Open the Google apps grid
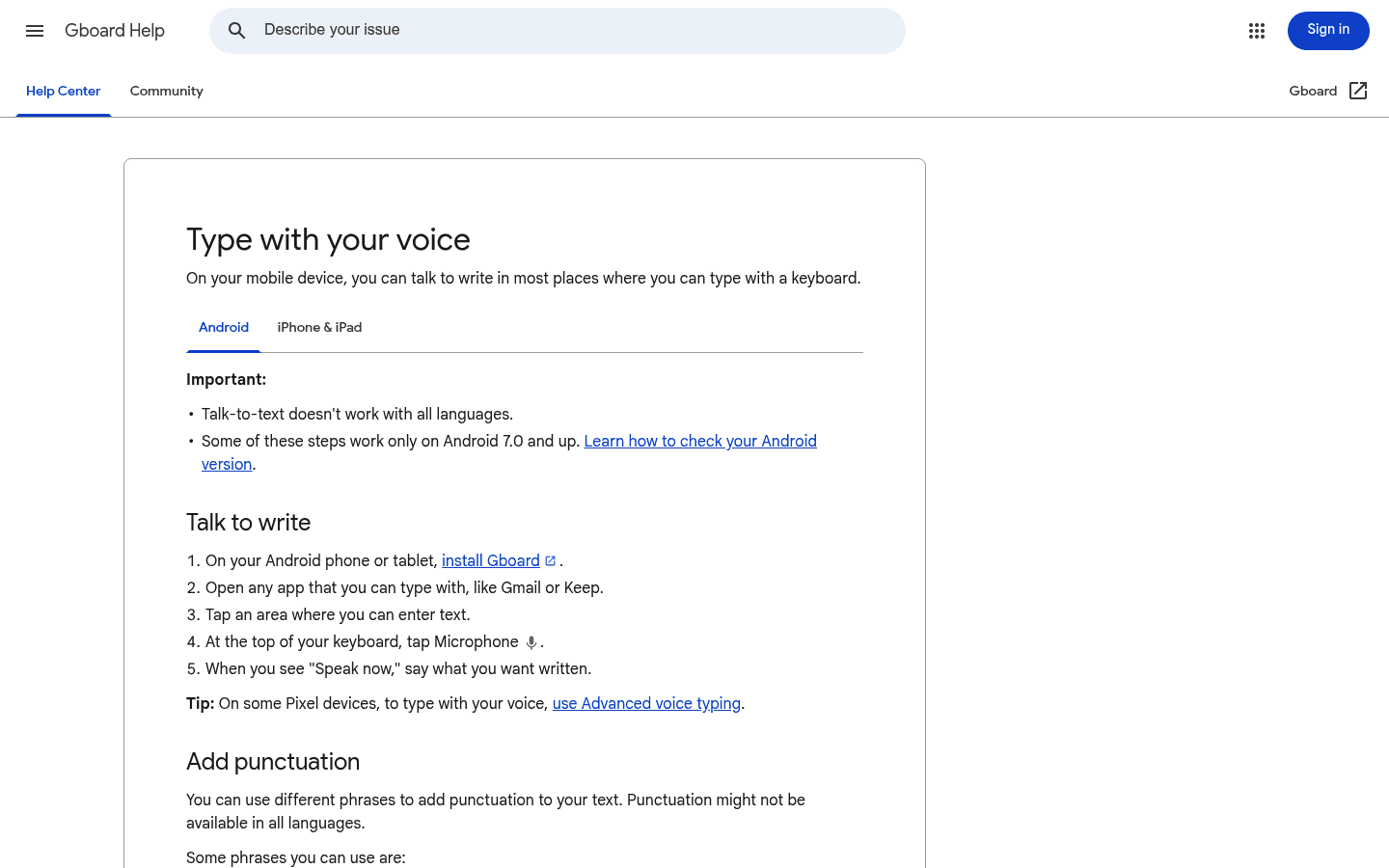The width and height of the screenshot is (1389, 868). [x=1256, y=31]
